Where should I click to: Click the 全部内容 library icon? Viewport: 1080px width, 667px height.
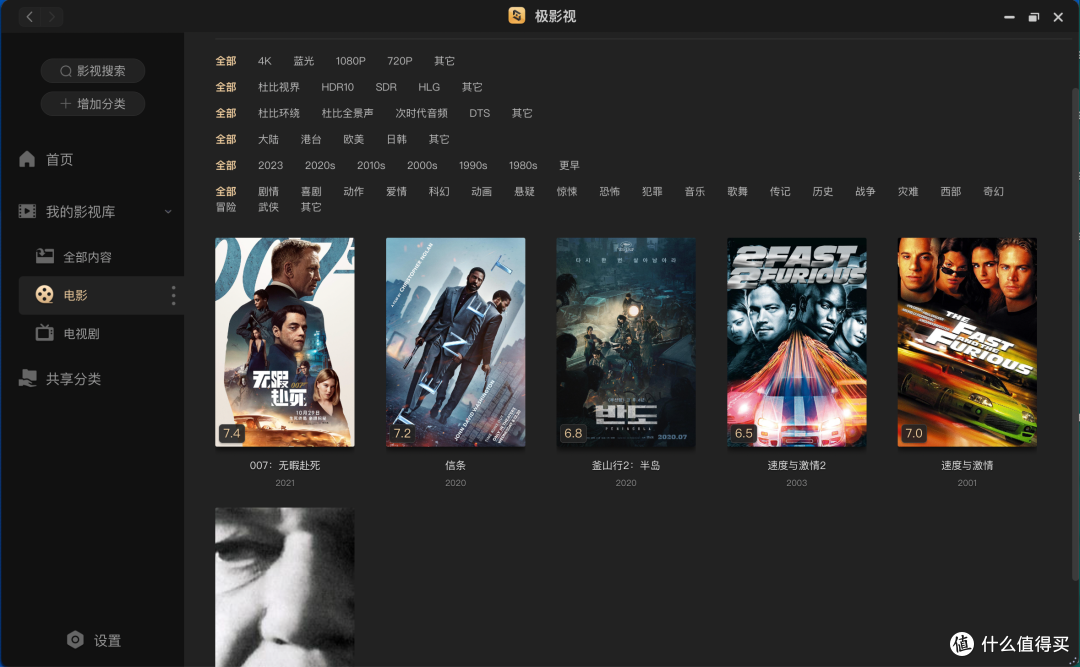[x=45, y=256]
